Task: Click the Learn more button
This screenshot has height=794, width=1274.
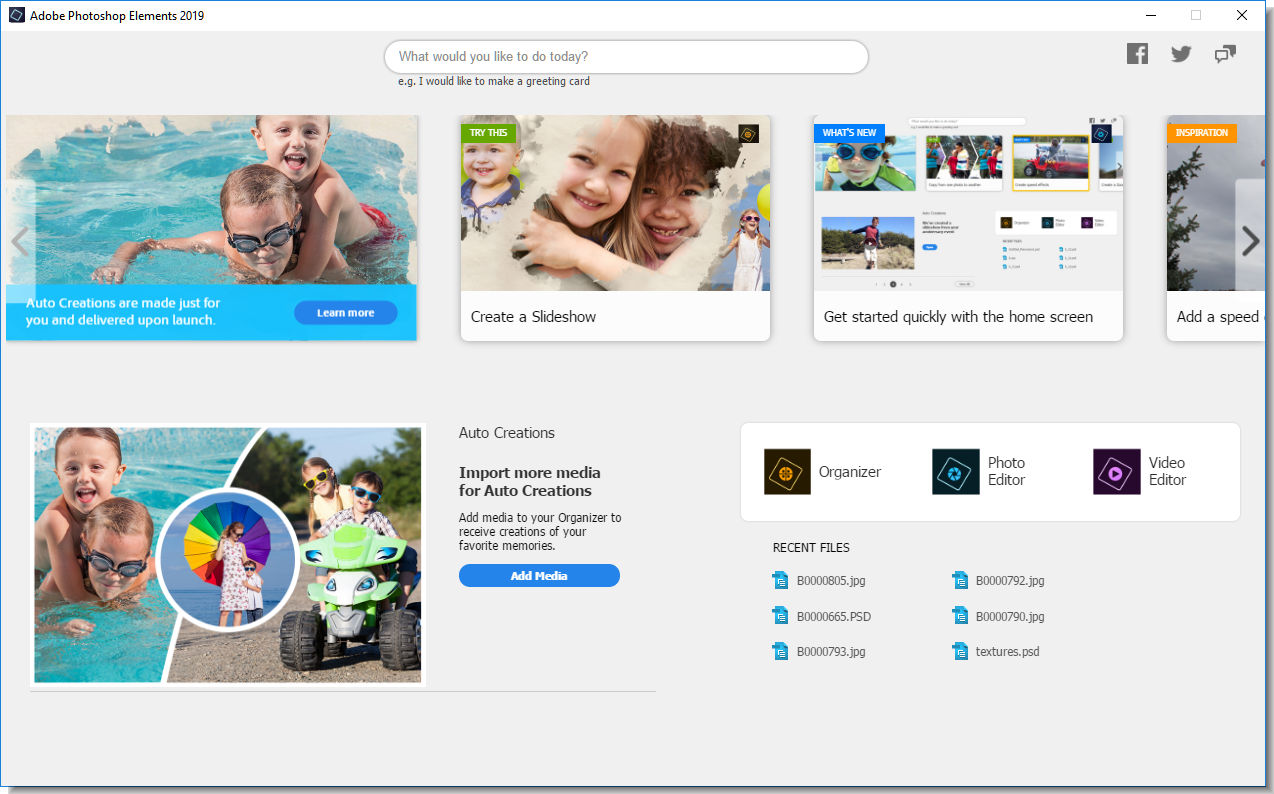Action: [345, 313]
